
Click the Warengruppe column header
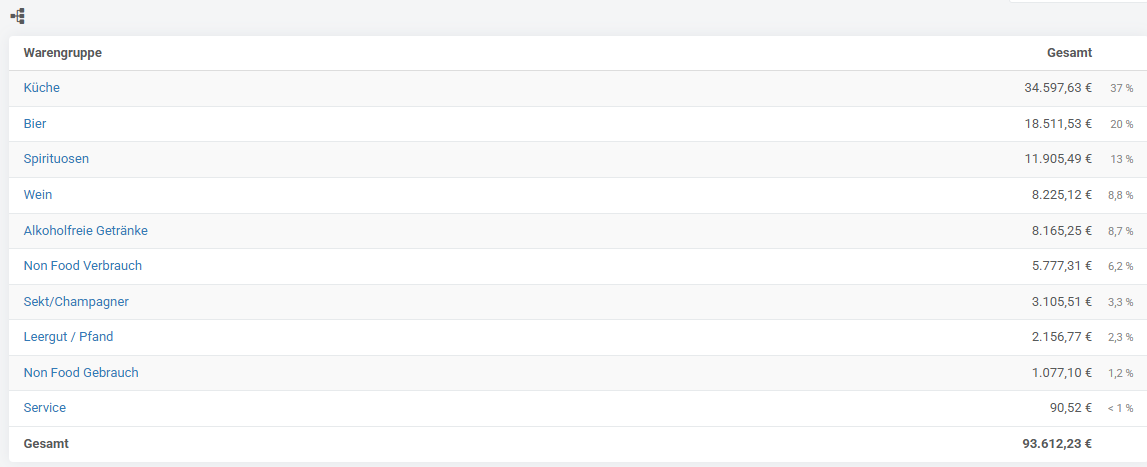pyautogui.click(x=62, y=53)
